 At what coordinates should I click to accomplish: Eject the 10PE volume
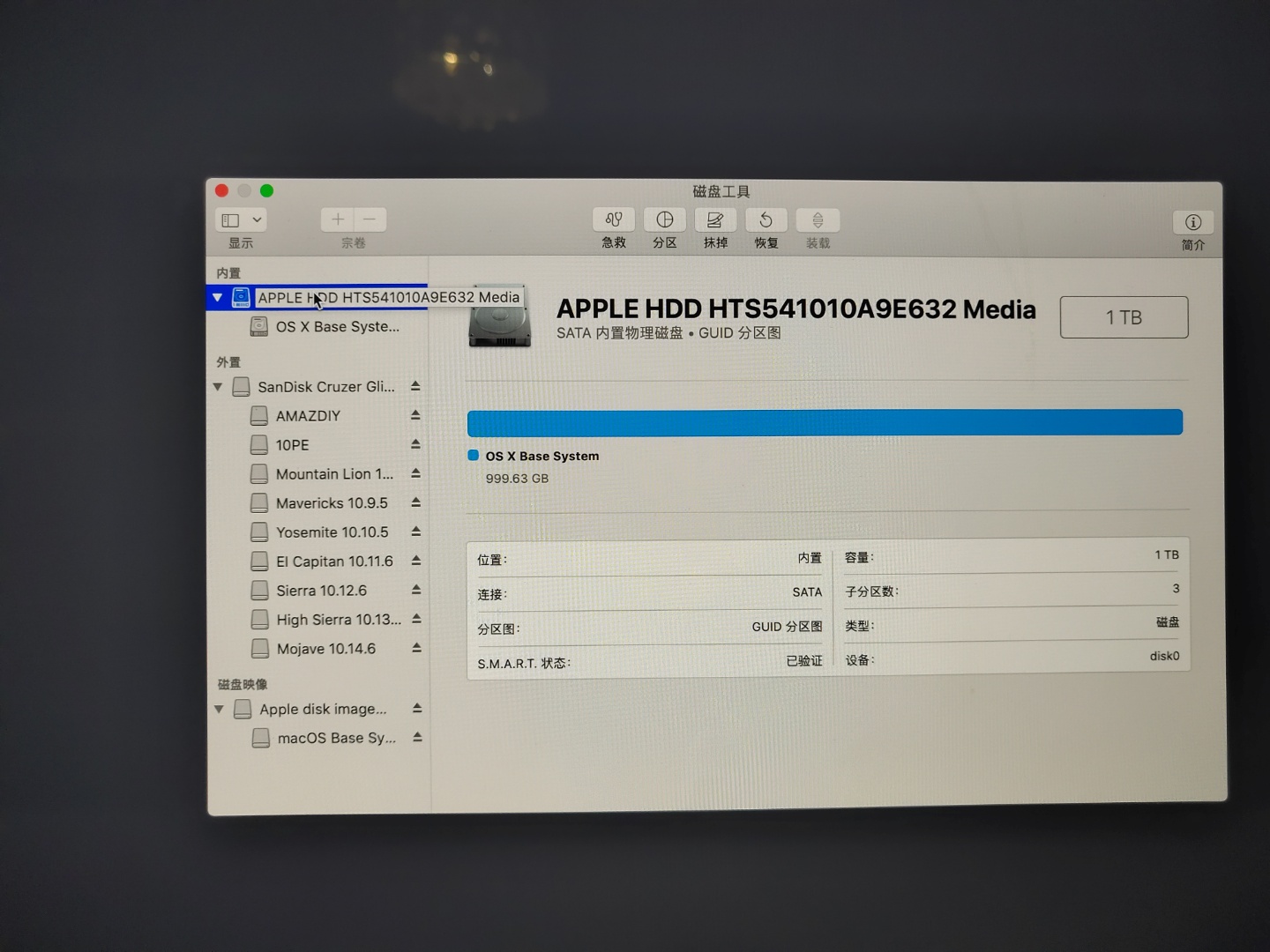(x=415, y=444)
